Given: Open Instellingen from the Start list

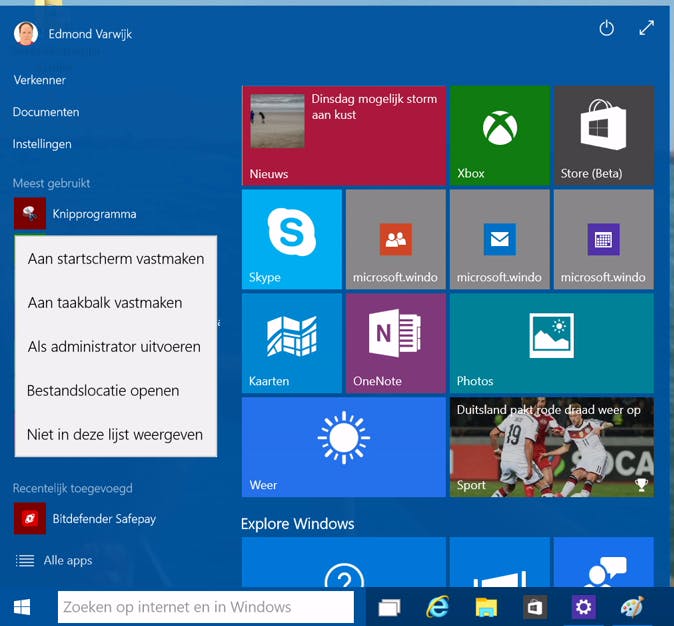Looking at the screenshot, I should [x=42, y=144].
